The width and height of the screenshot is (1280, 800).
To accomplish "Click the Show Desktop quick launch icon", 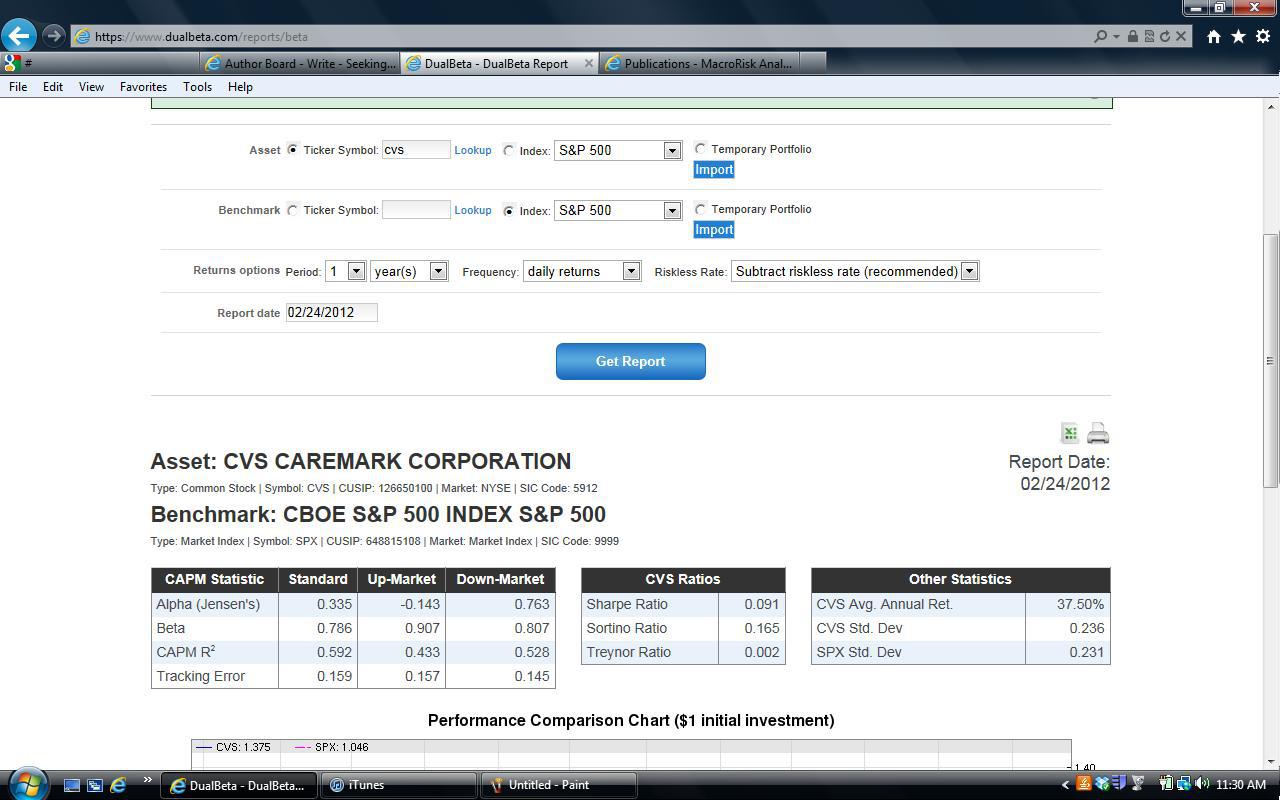I will pyautogui.click(x=72, y=785).
